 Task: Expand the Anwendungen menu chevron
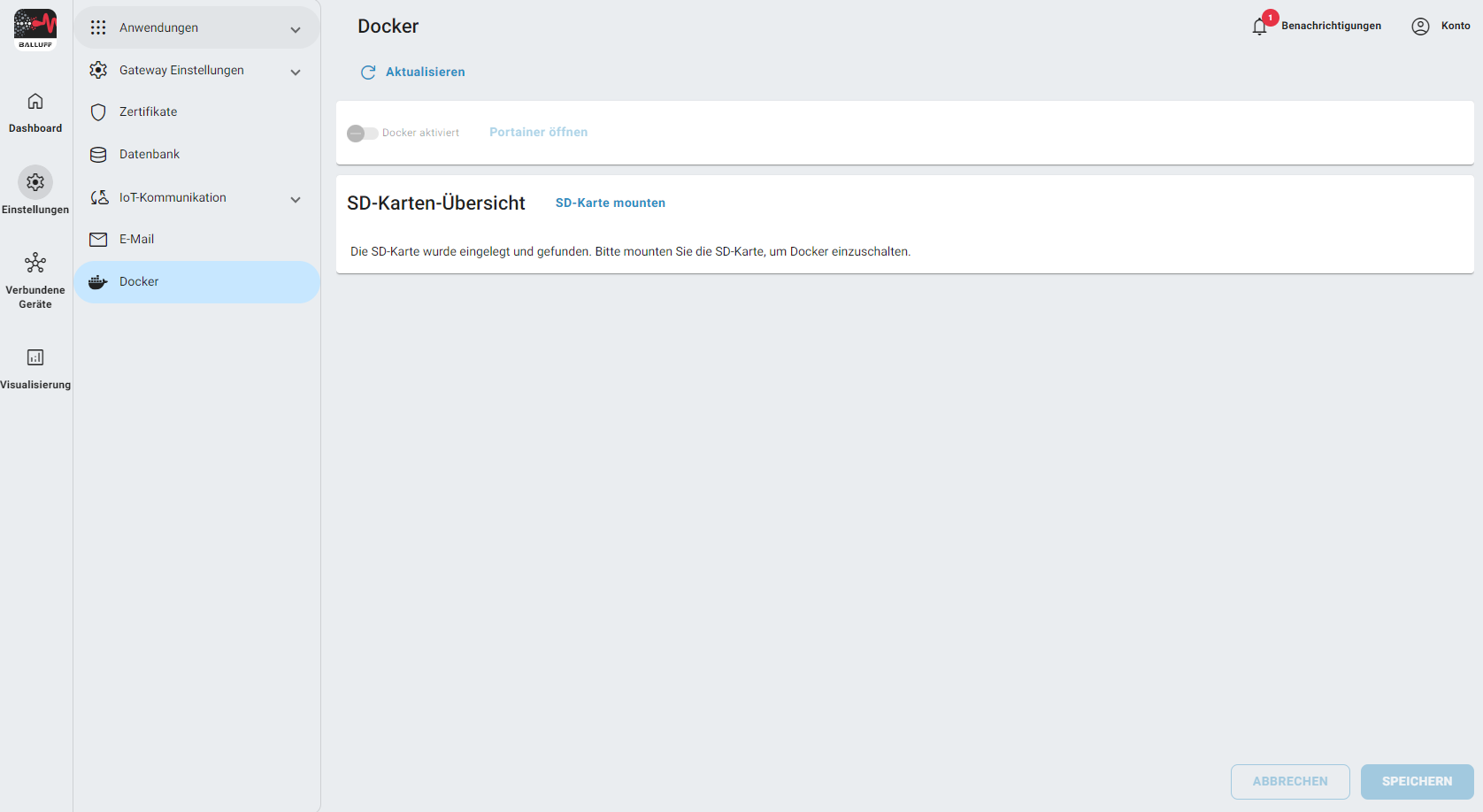tap(296, 29)
